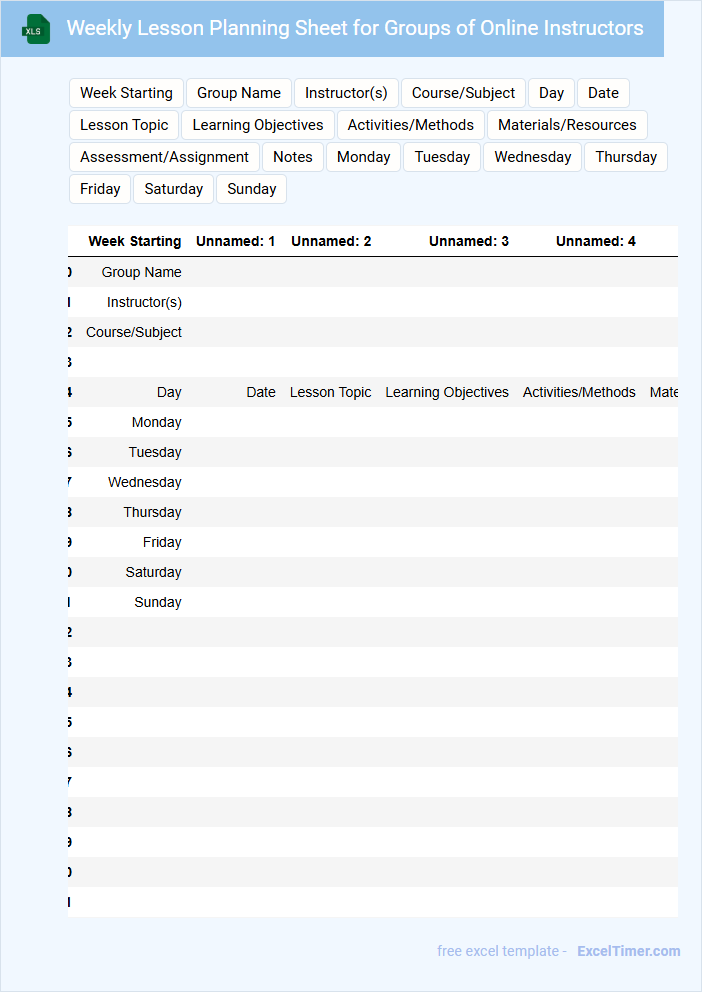
Task: Click the Tuesday row cell
Action: (x=155, y=452)
